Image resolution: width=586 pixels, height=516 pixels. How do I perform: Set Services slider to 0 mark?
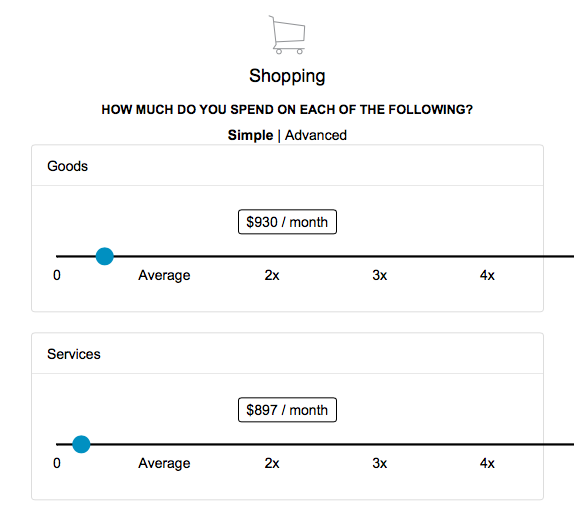coord(57,444)
